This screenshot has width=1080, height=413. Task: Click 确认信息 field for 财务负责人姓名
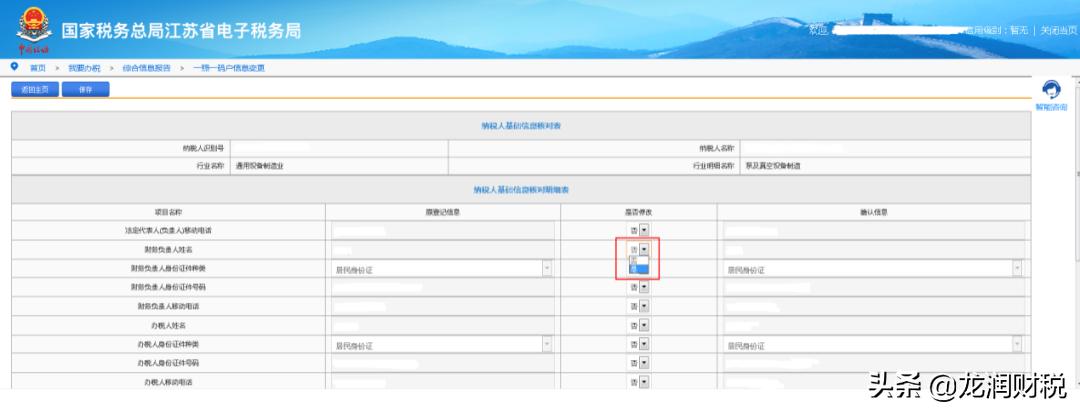[873, 250]
